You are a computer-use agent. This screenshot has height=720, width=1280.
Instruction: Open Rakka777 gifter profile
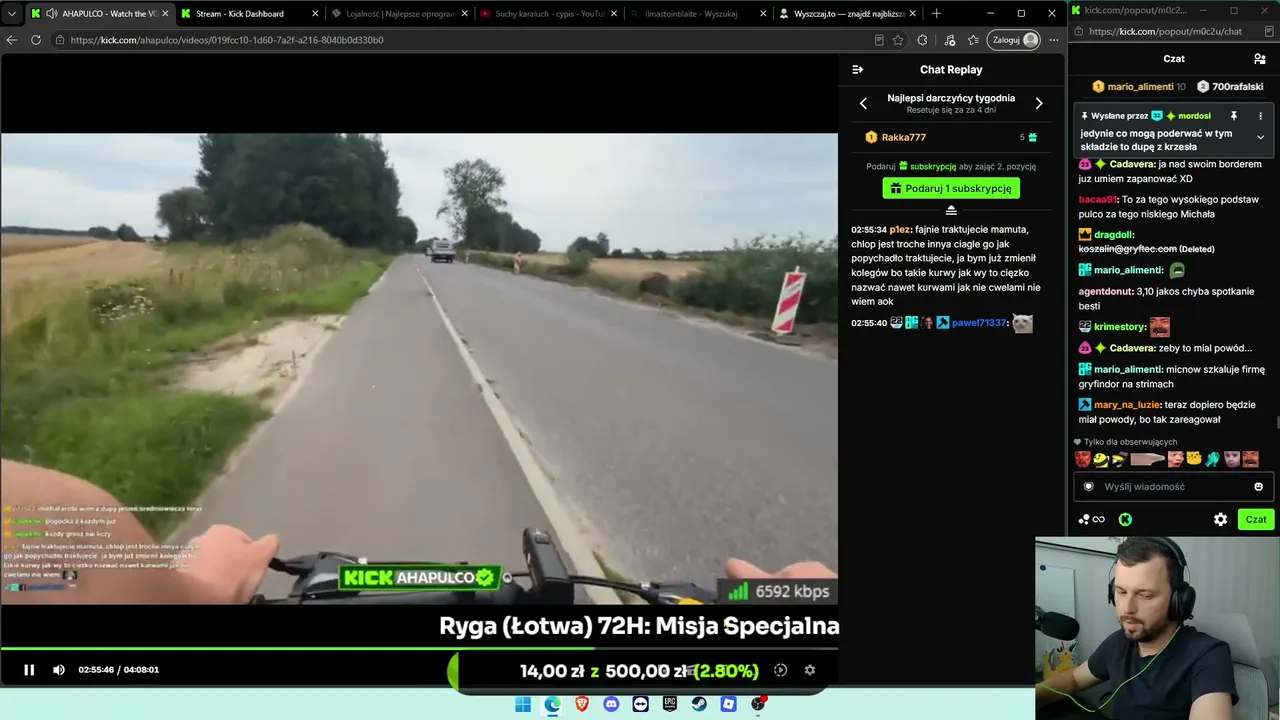tap(904, 137)
